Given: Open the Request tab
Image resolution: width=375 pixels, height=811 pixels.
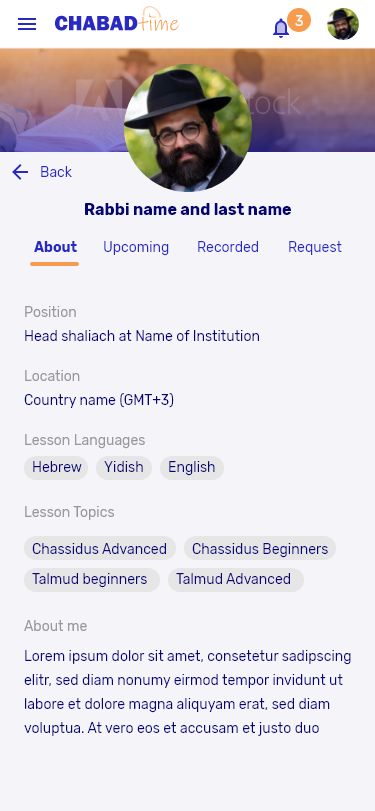Looking at the screenshot, I should coord(315,247).
